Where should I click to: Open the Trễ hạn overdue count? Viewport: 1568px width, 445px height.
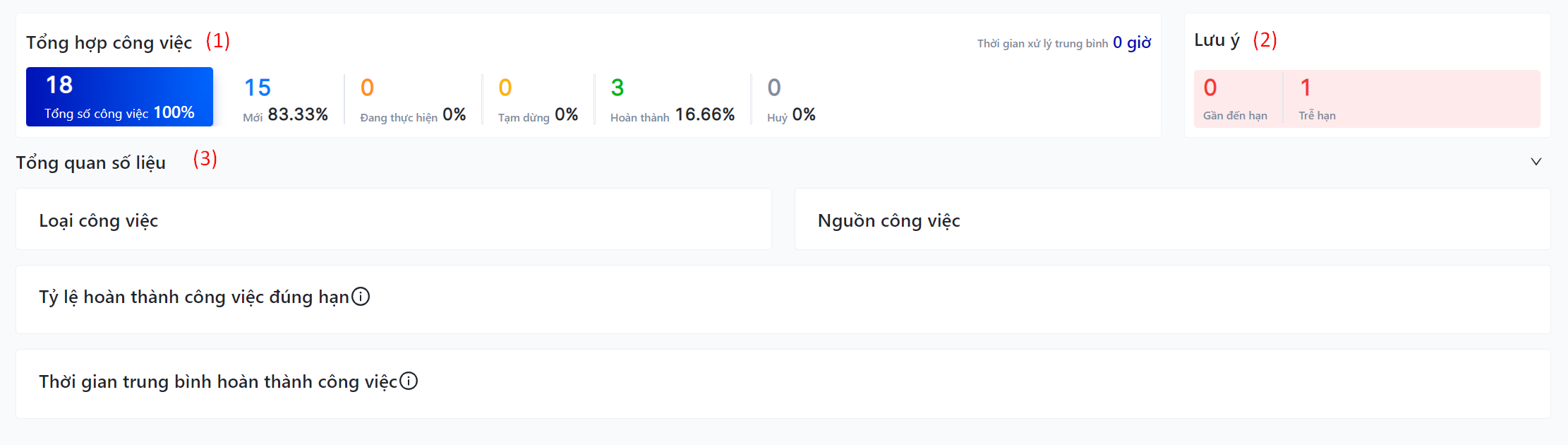1317,99
